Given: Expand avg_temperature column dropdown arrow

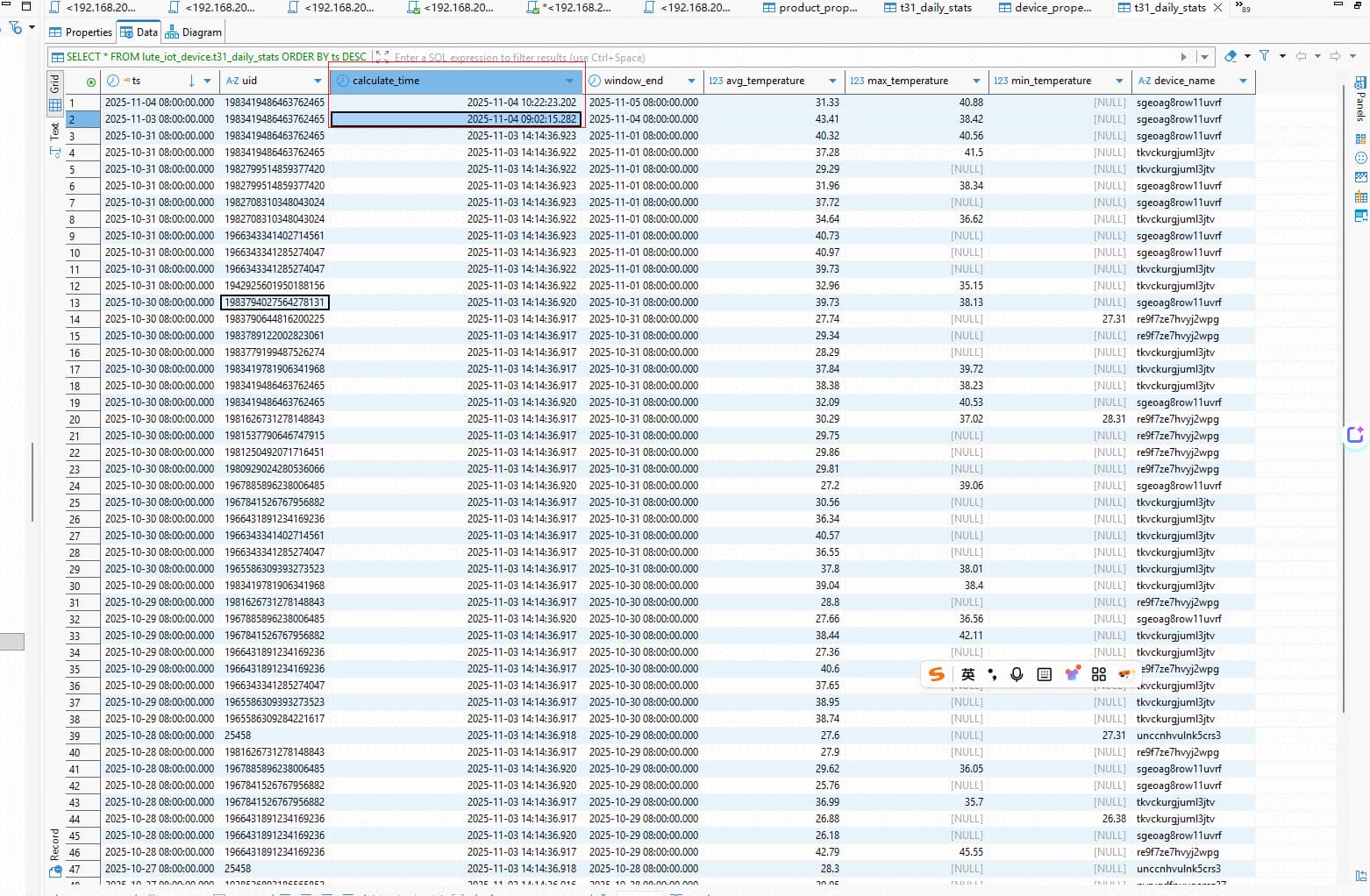Looking at the screenshot, I should [x=832, y=81].
